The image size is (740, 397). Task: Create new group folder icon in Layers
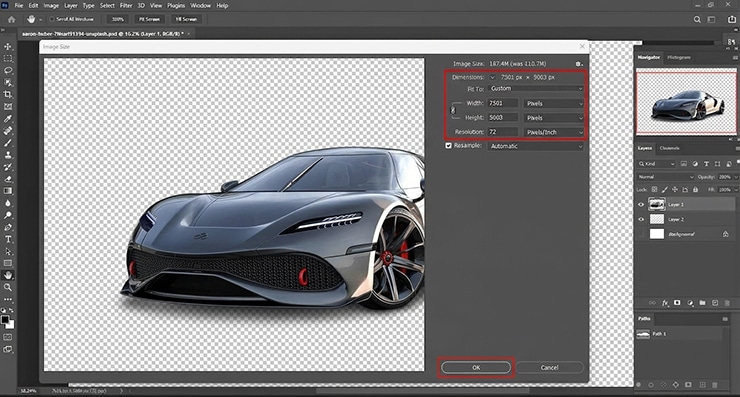(702, 303)
